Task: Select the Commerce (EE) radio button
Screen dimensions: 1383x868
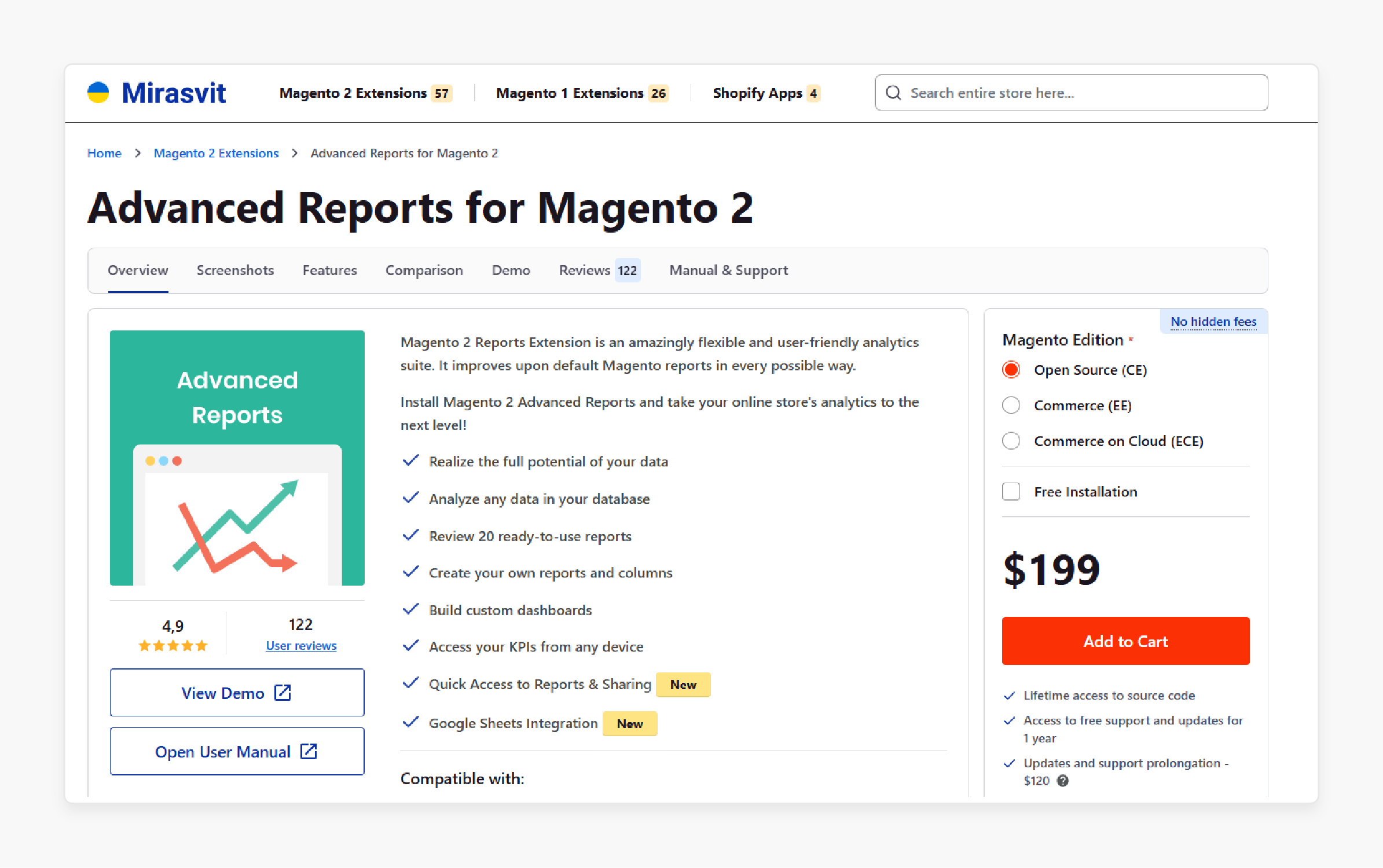Action: (x=1012, y=405)
